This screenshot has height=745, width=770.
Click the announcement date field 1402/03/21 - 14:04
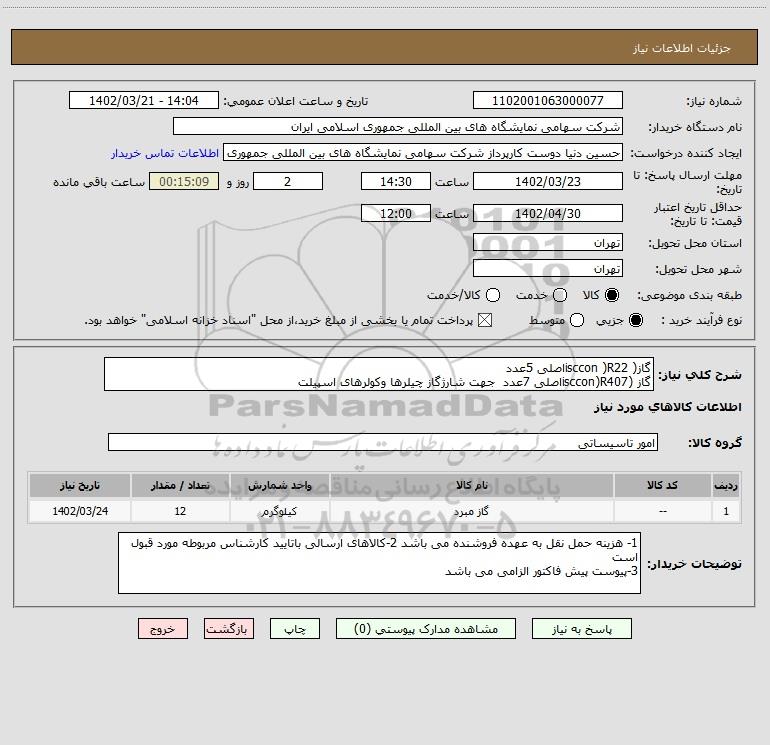[x=144, y=101]
